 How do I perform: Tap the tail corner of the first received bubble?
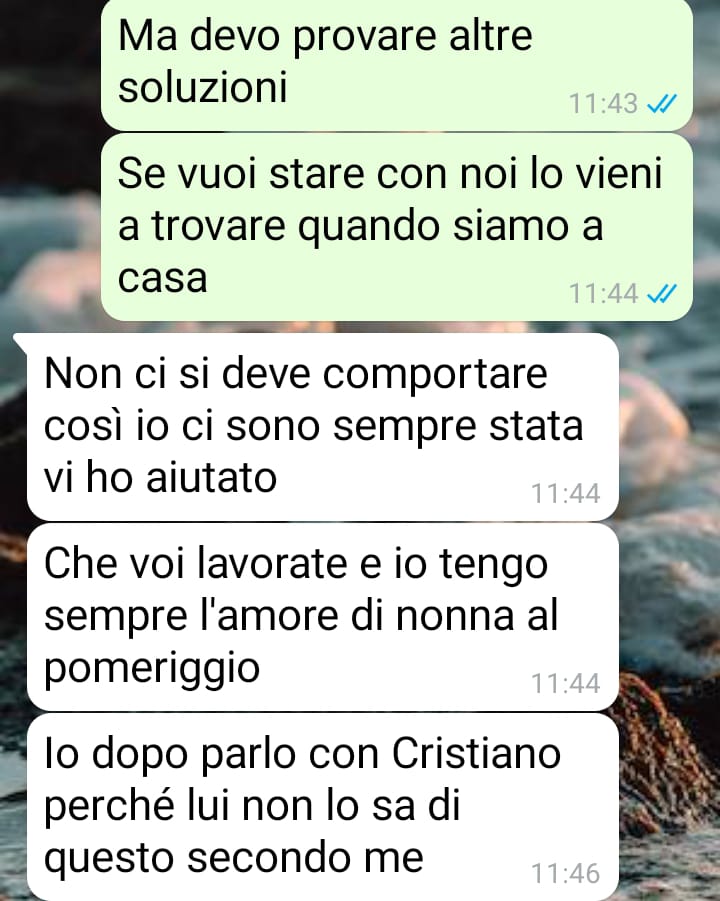click(x=20, y=341)
